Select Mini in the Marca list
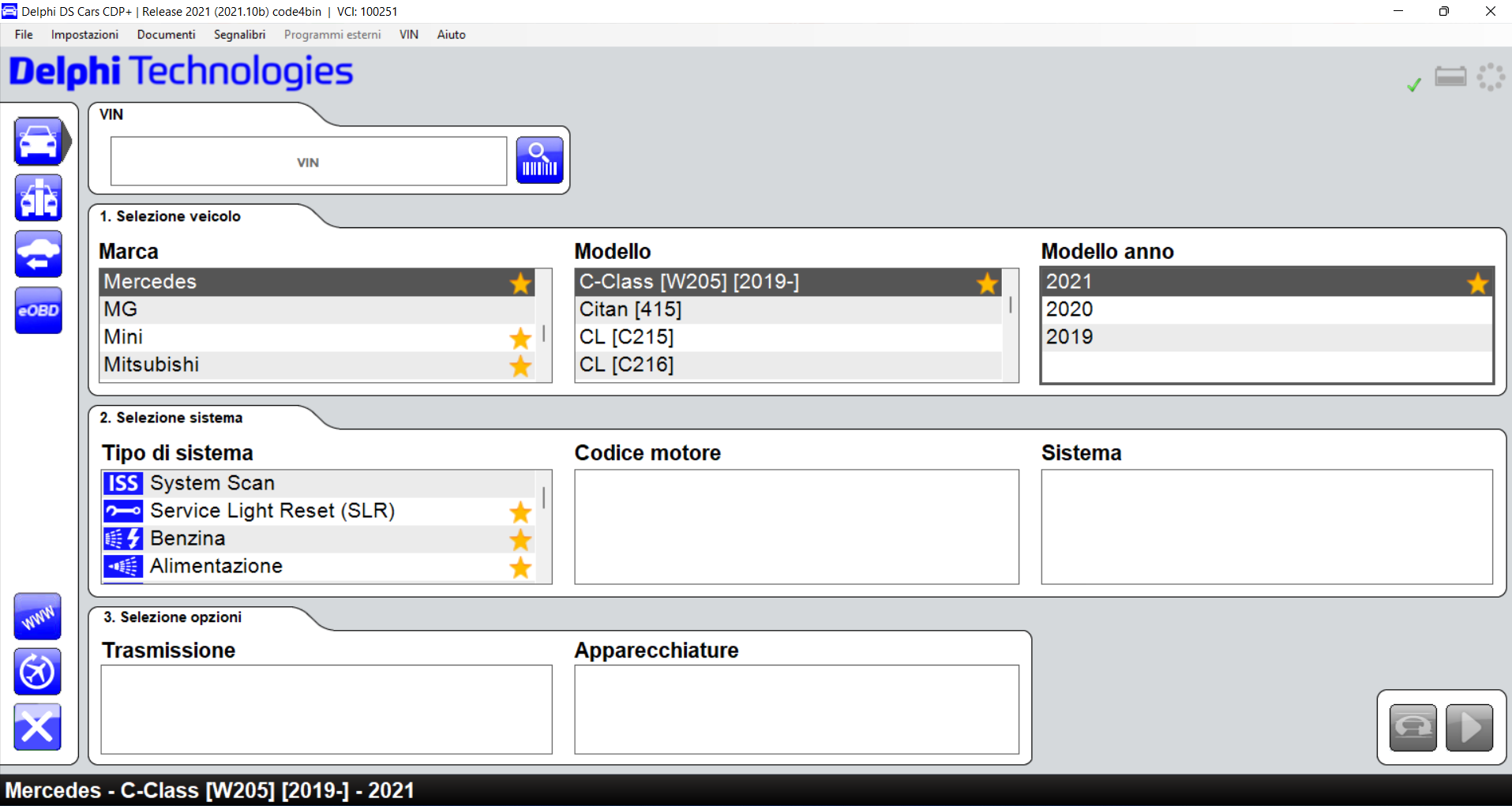 click(317, 337)
